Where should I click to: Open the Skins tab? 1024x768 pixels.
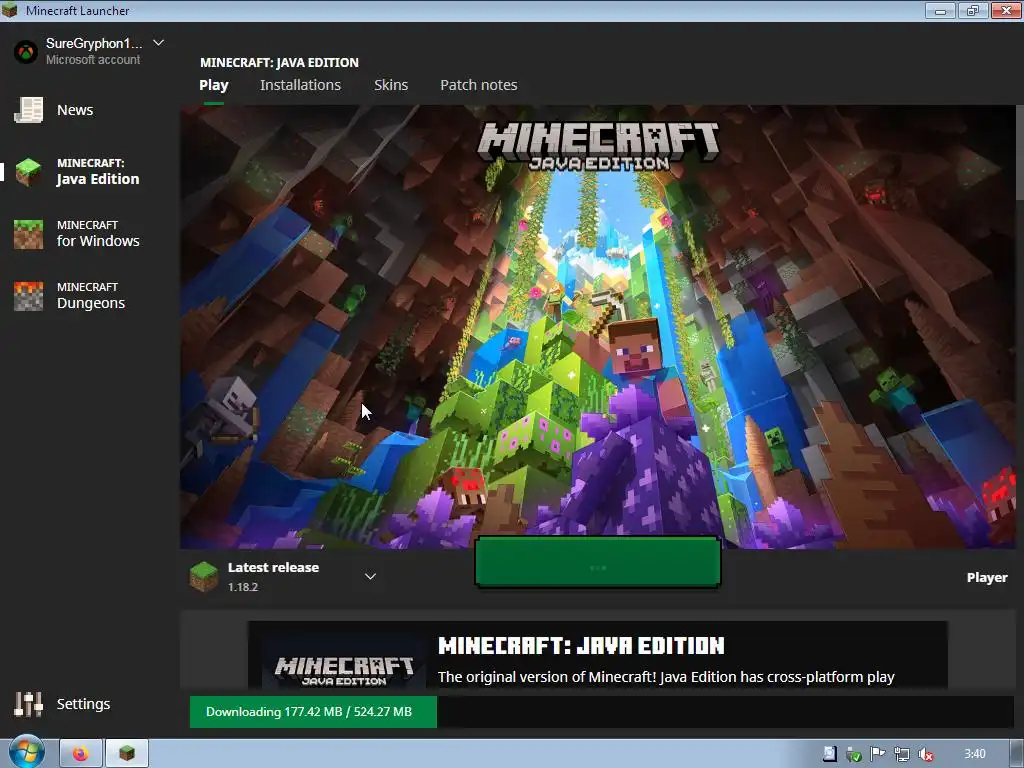click(391, 85)
